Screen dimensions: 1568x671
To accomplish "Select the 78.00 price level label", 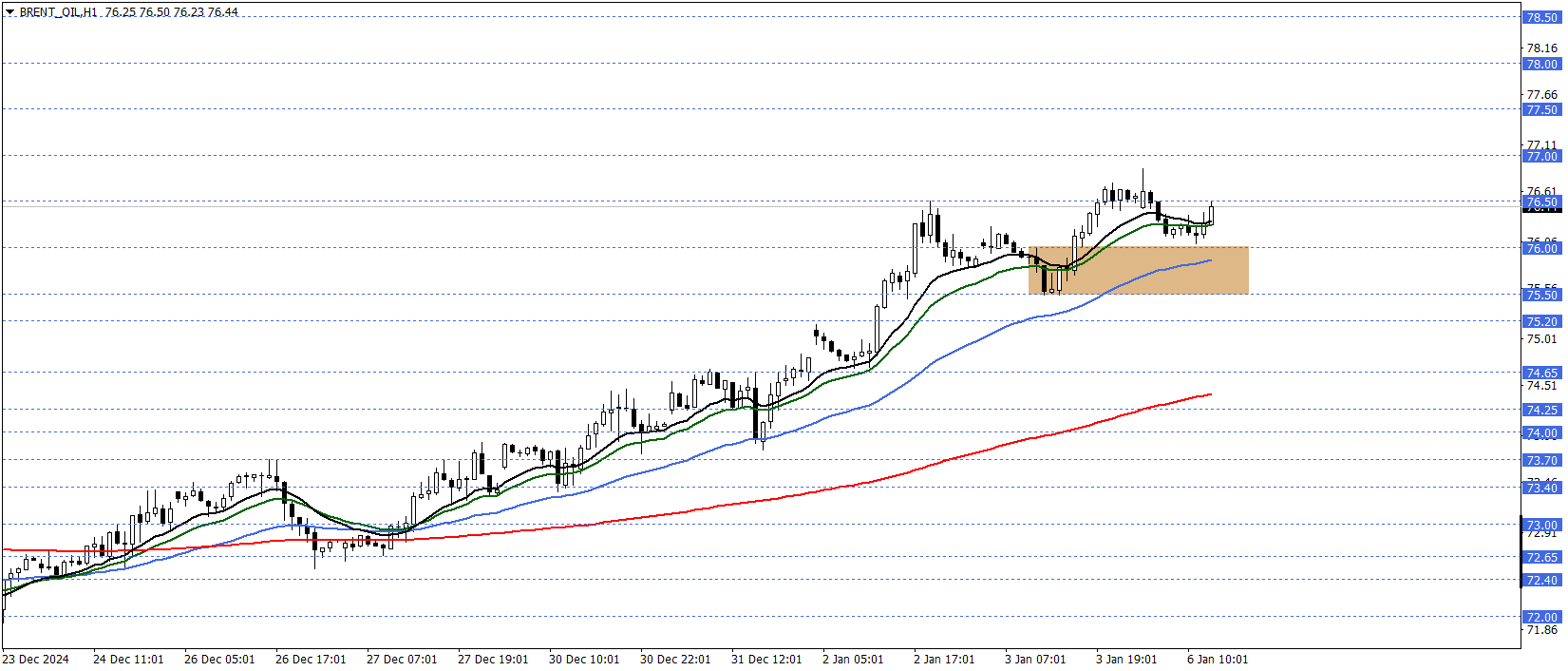I will (x=1541, y=64).
